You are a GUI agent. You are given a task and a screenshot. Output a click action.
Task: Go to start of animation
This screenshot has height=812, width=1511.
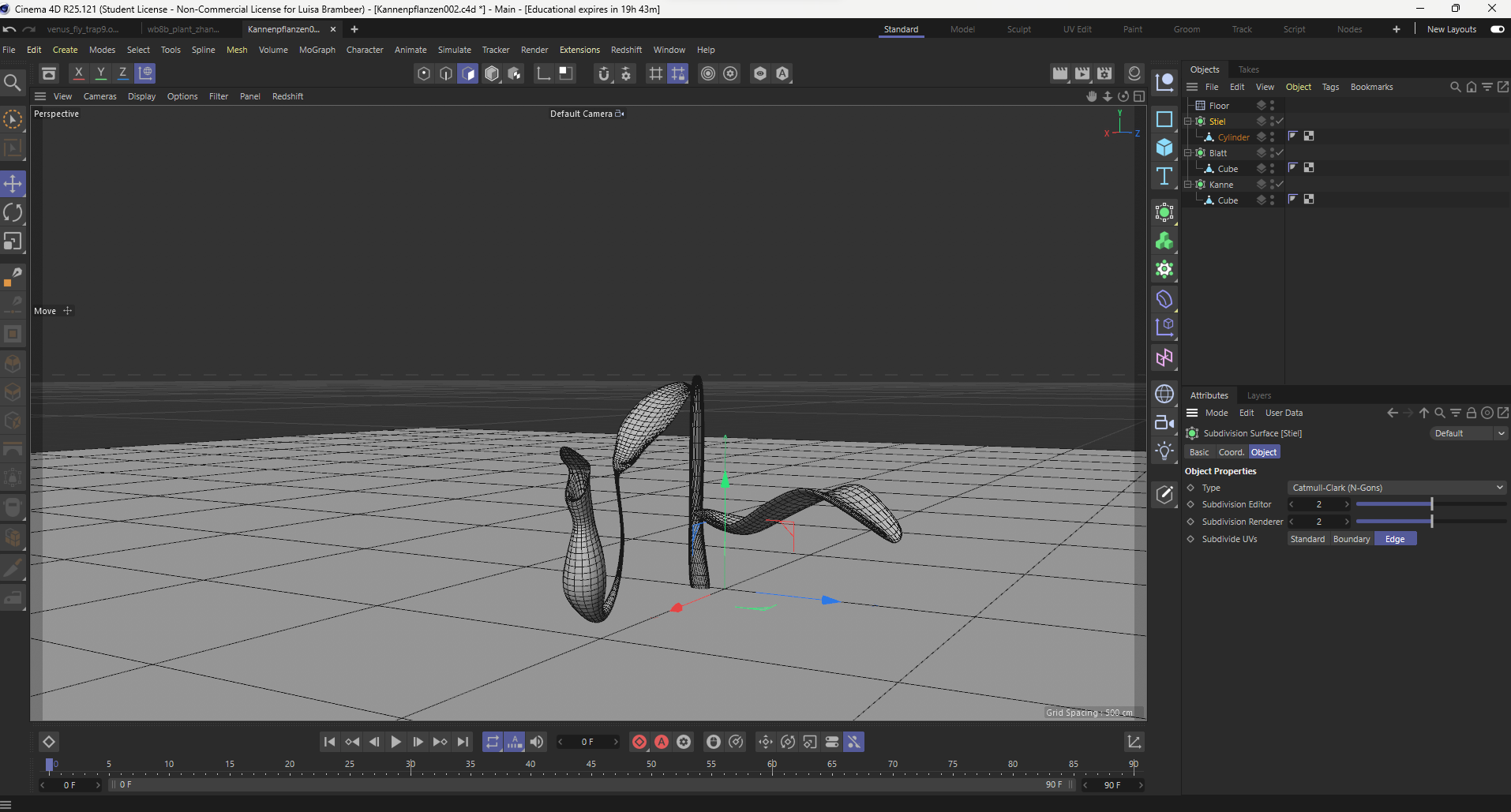[330, 742]
